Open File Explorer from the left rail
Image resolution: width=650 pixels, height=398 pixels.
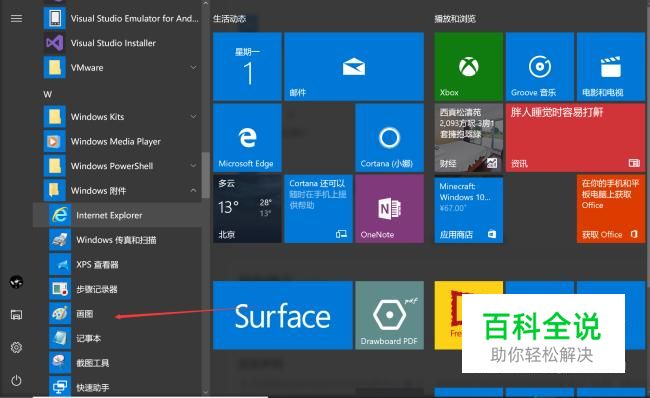[x=16, y=315]
